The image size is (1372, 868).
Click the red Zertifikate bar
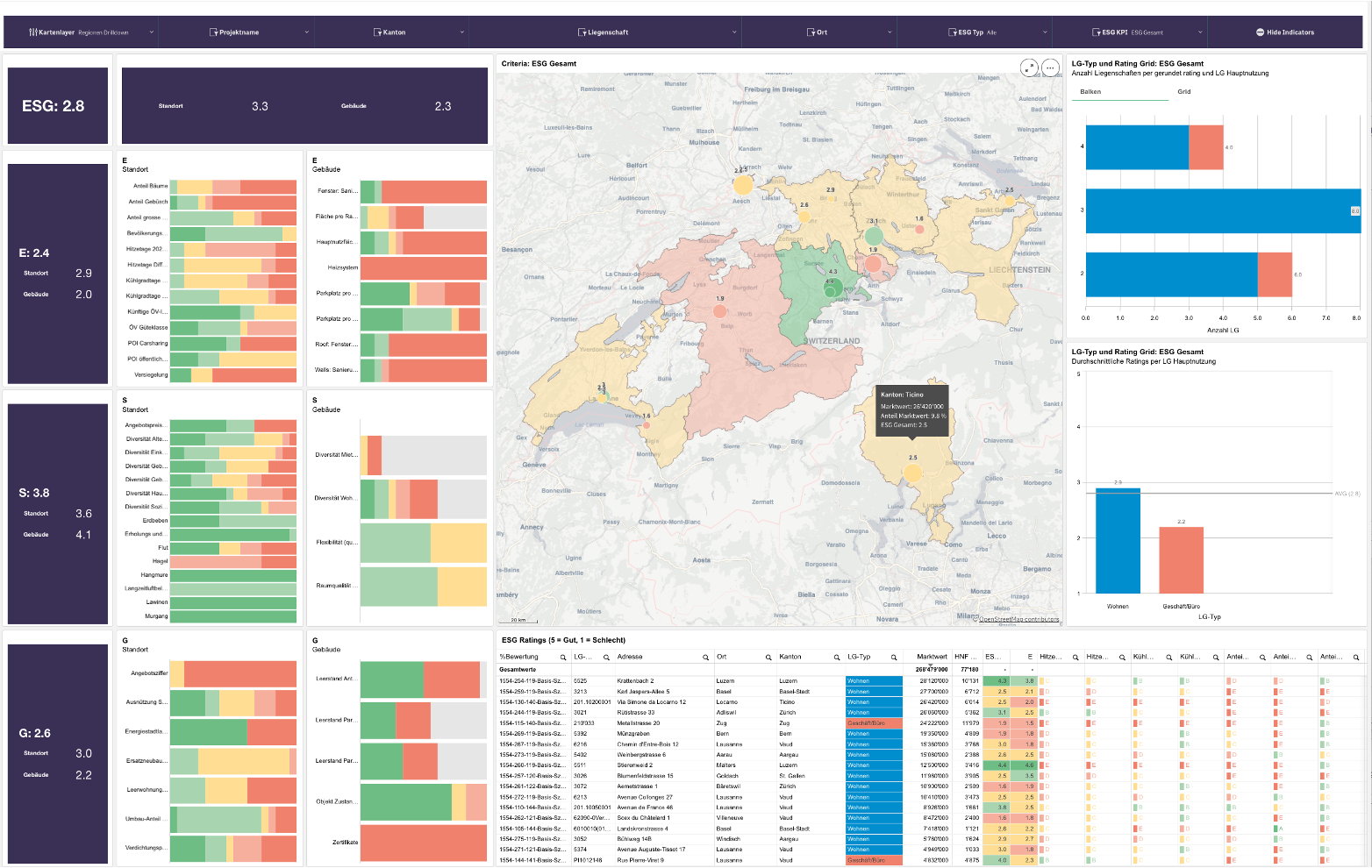coord(424,843)
